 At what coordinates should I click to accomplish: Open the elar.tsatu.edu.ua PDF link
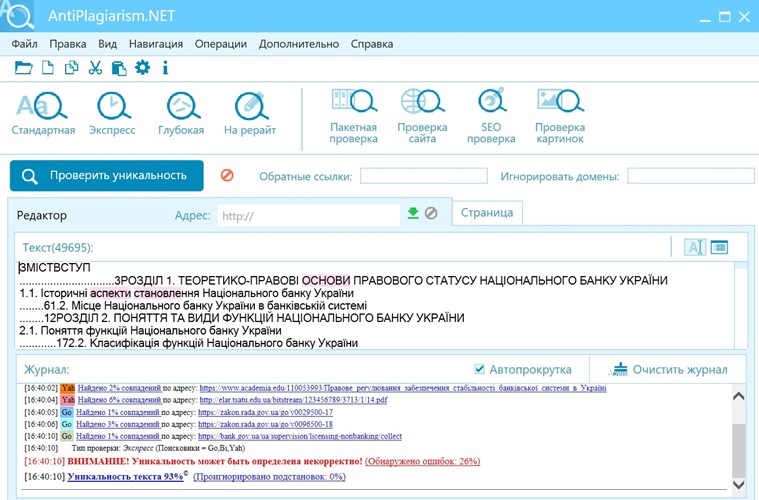point(293,400)
